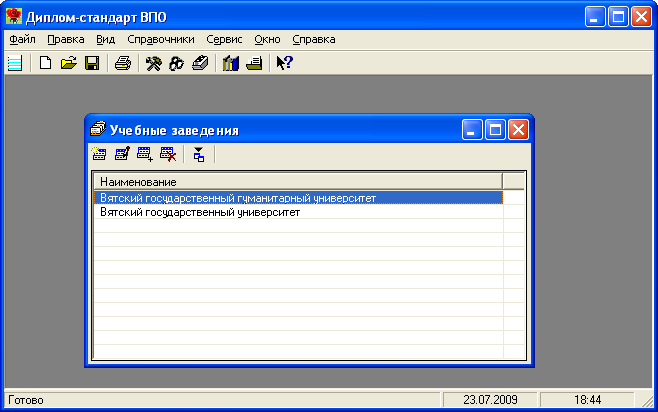The width and height of the screenshot is (658, 412).
Task: Click the Save floppy disk icon
Action: [91, 64]
